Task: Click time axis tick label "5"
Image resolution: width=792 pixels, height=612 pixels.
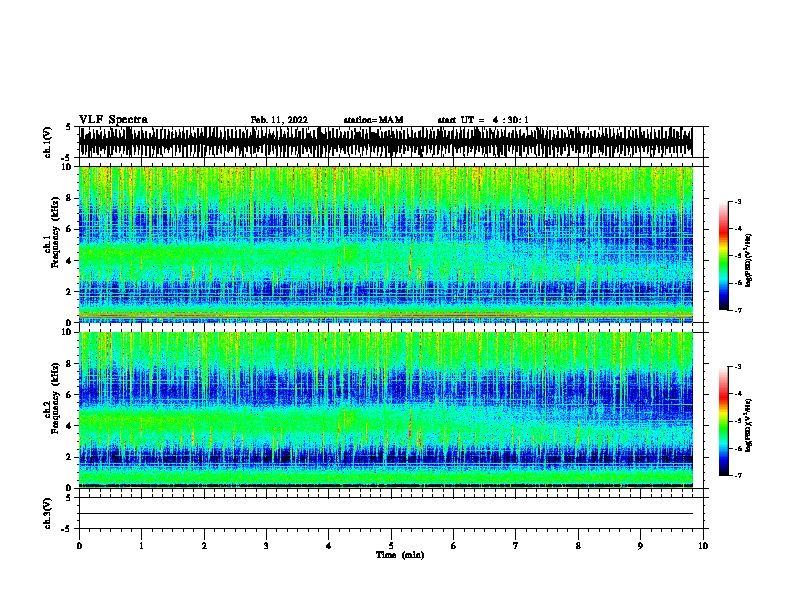Action: tap(391, 545)
